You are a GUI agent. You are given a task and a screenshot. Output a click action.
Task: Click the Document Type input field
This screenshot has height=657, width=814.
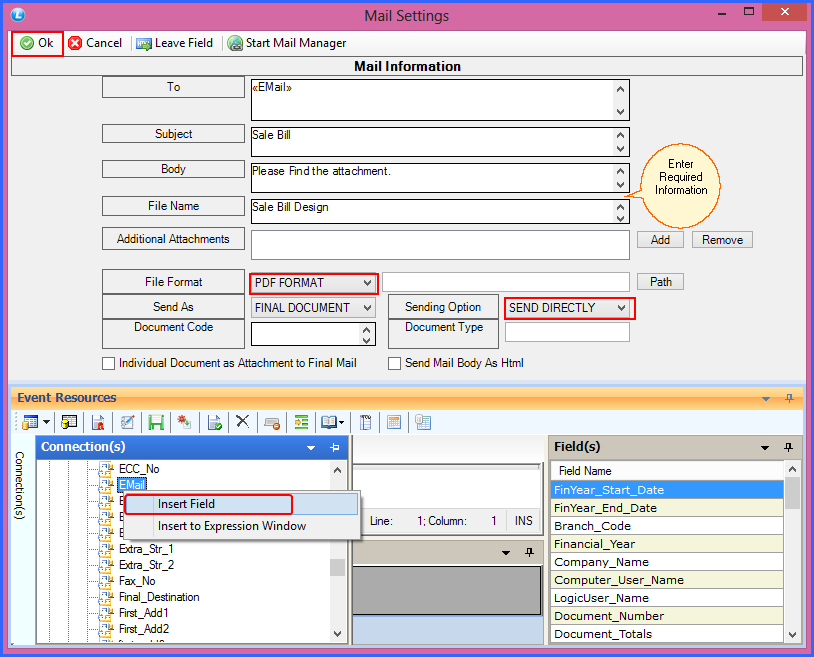[567, 332]
